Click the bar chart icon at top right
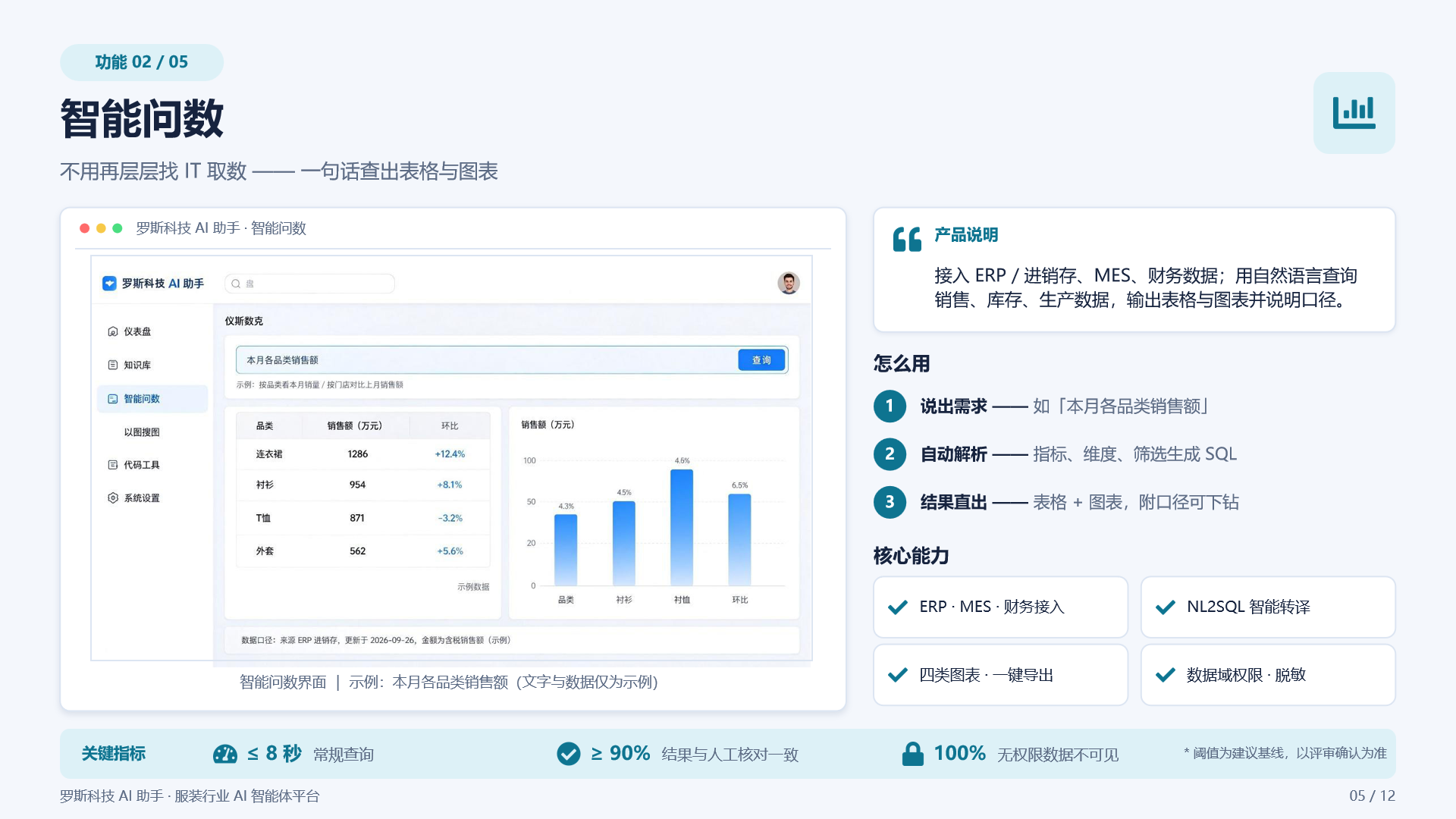Viewport: 1456px width, 819px height. 1354,112
